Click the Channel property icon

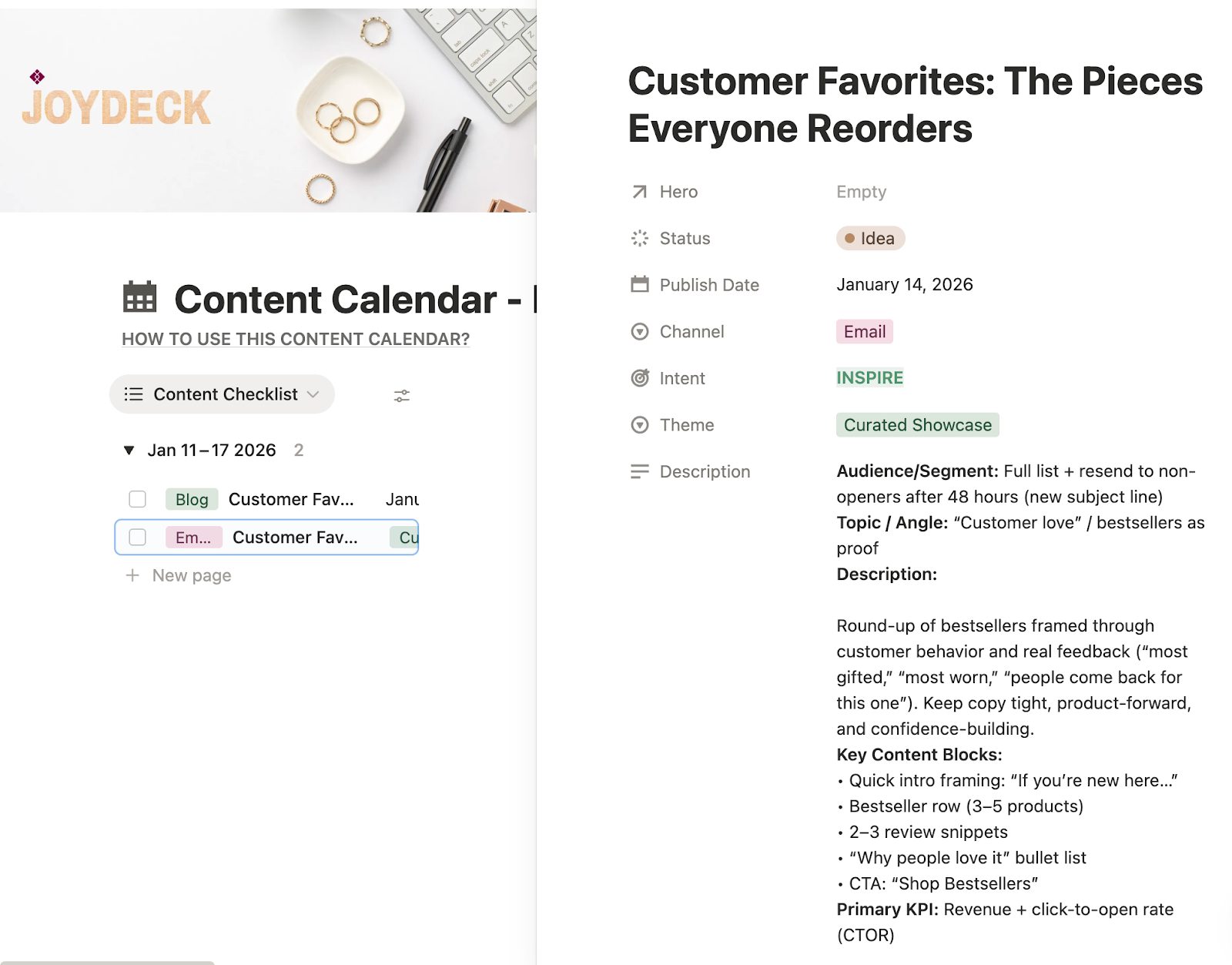point(639,332)
